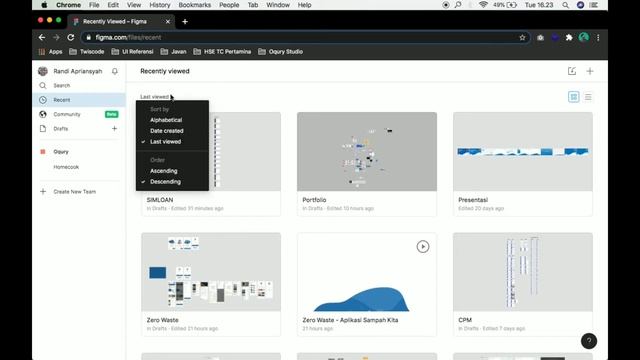
Task: Open a new browser tab
Action: click(x=185, y=22)
